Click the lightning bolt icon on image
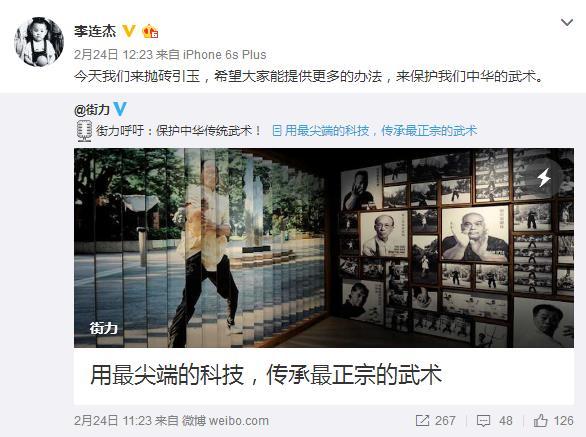The width and height of the screenshot is (586, 437). click(x=544, y=177)
